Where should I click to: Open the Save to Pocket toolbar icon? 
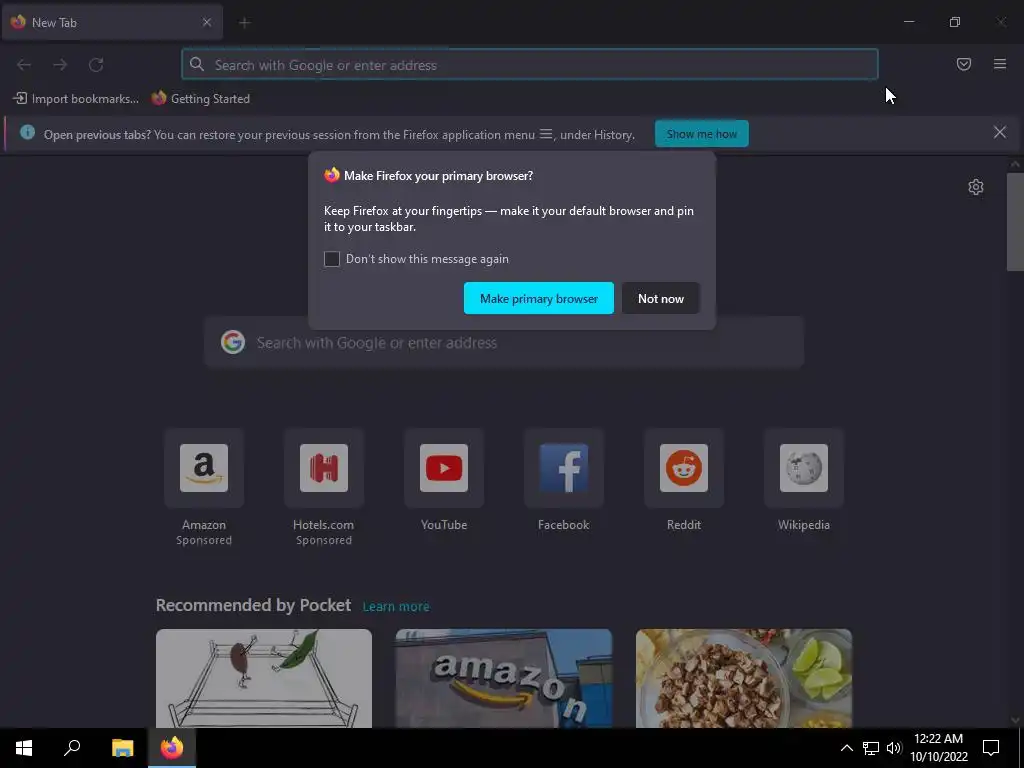pos(963,64)
